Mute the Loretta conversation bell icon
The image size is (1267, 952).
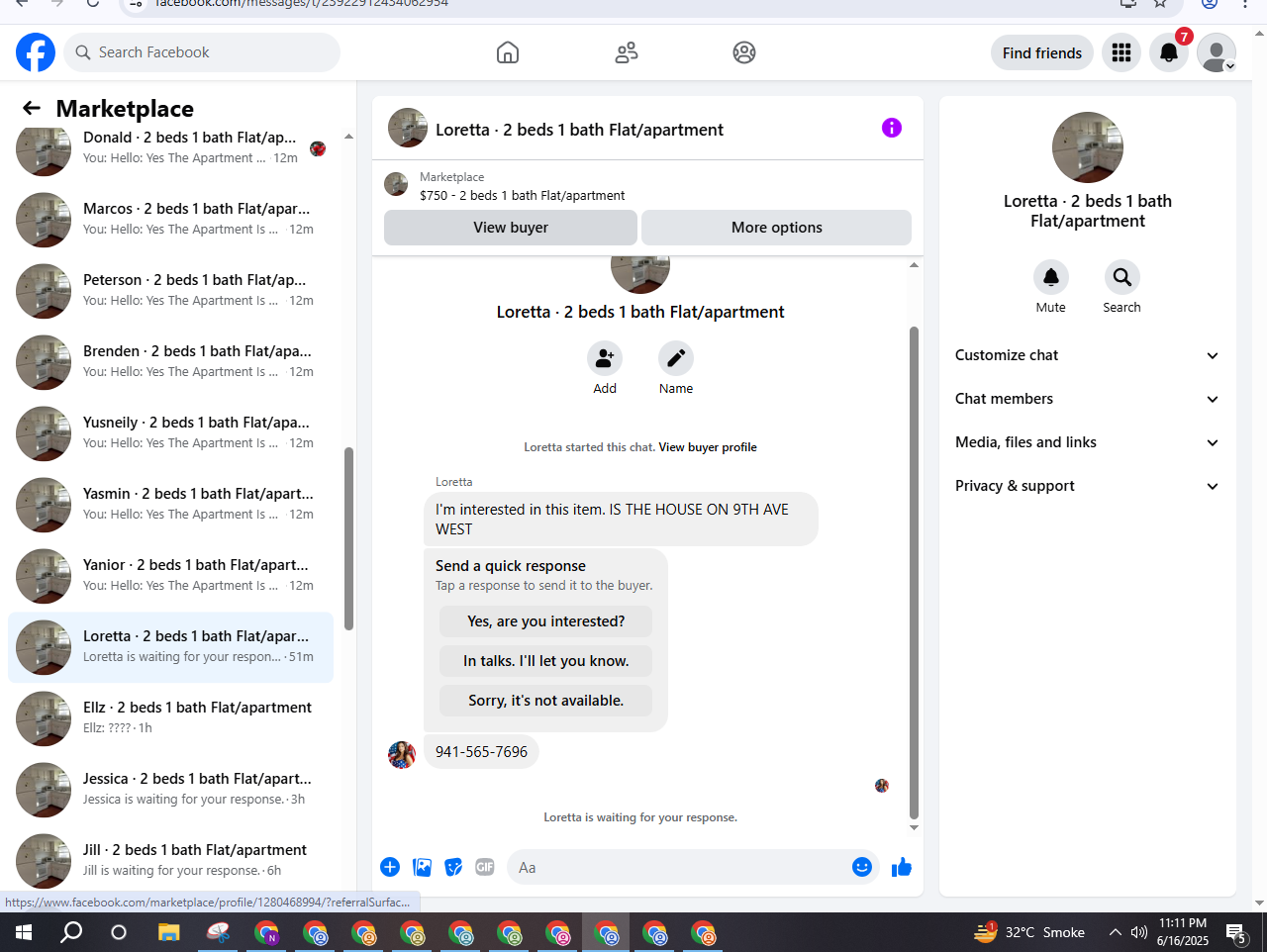1051,277
